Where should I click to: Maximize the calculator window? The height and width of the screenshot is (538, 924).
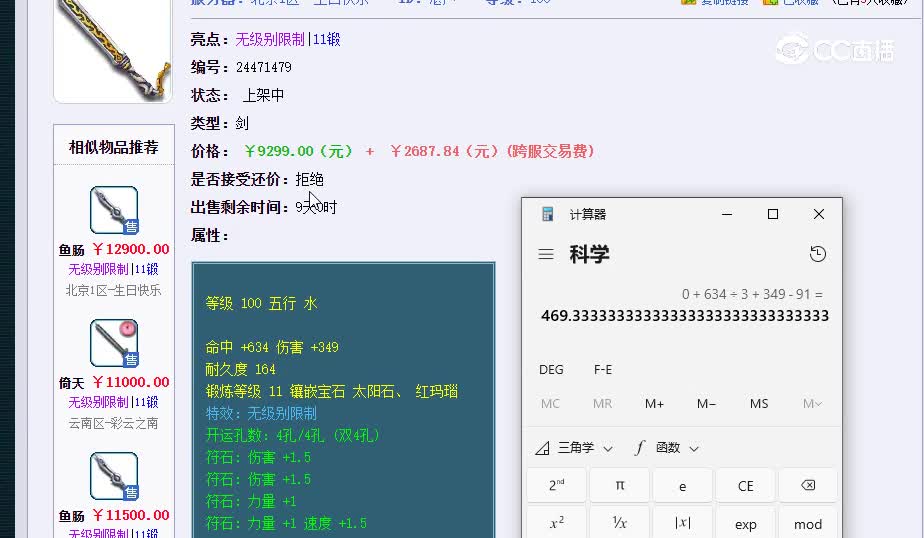(x=773, y=214)
